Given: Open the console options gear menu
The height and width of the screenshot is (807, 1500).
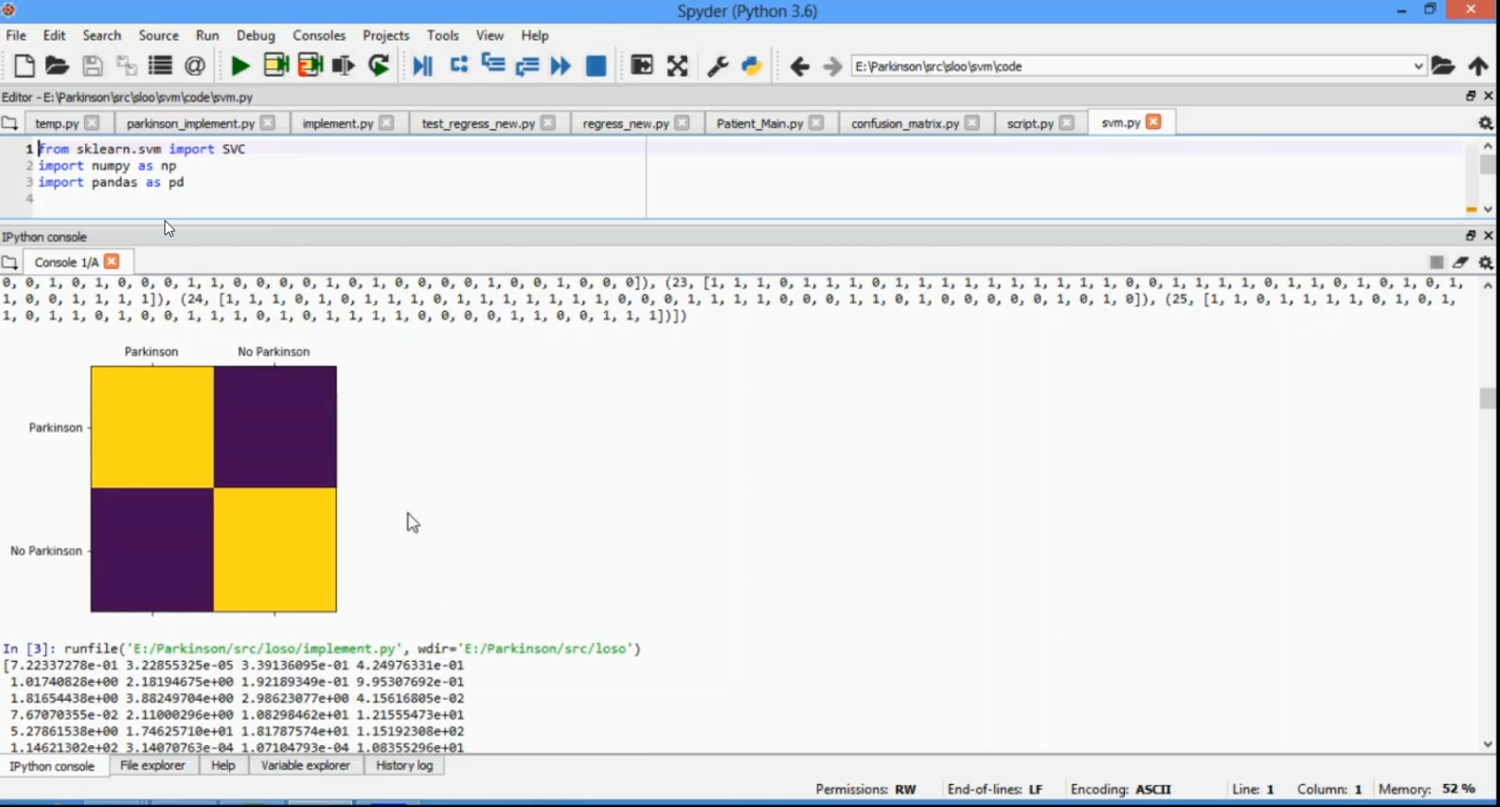Looking at the screenshot, I should [x=1484, y=262].
